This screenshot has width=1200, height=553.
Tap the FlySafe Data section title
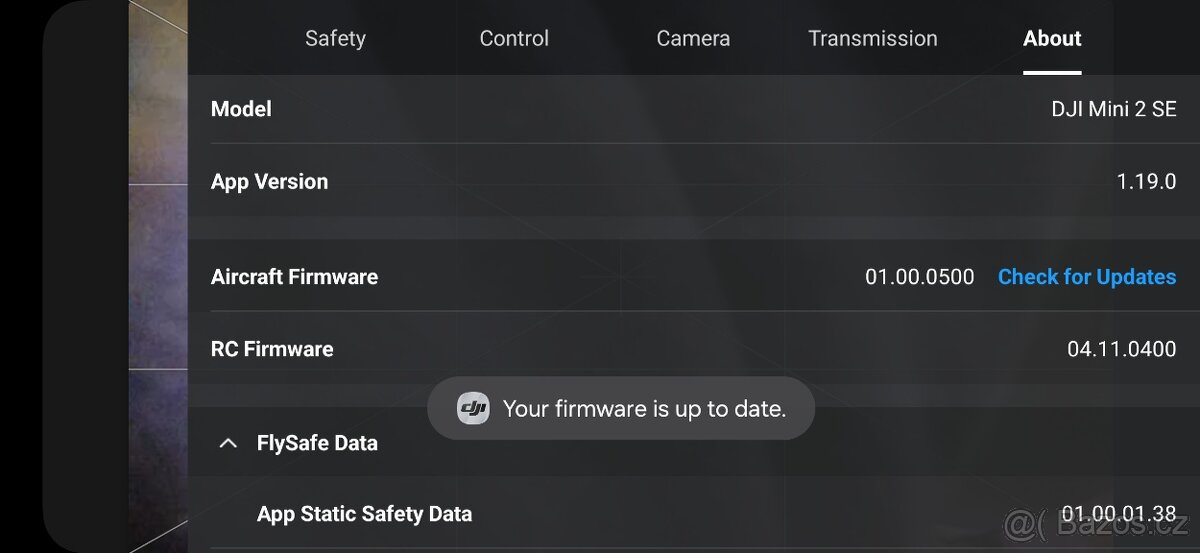pos(317,443)
